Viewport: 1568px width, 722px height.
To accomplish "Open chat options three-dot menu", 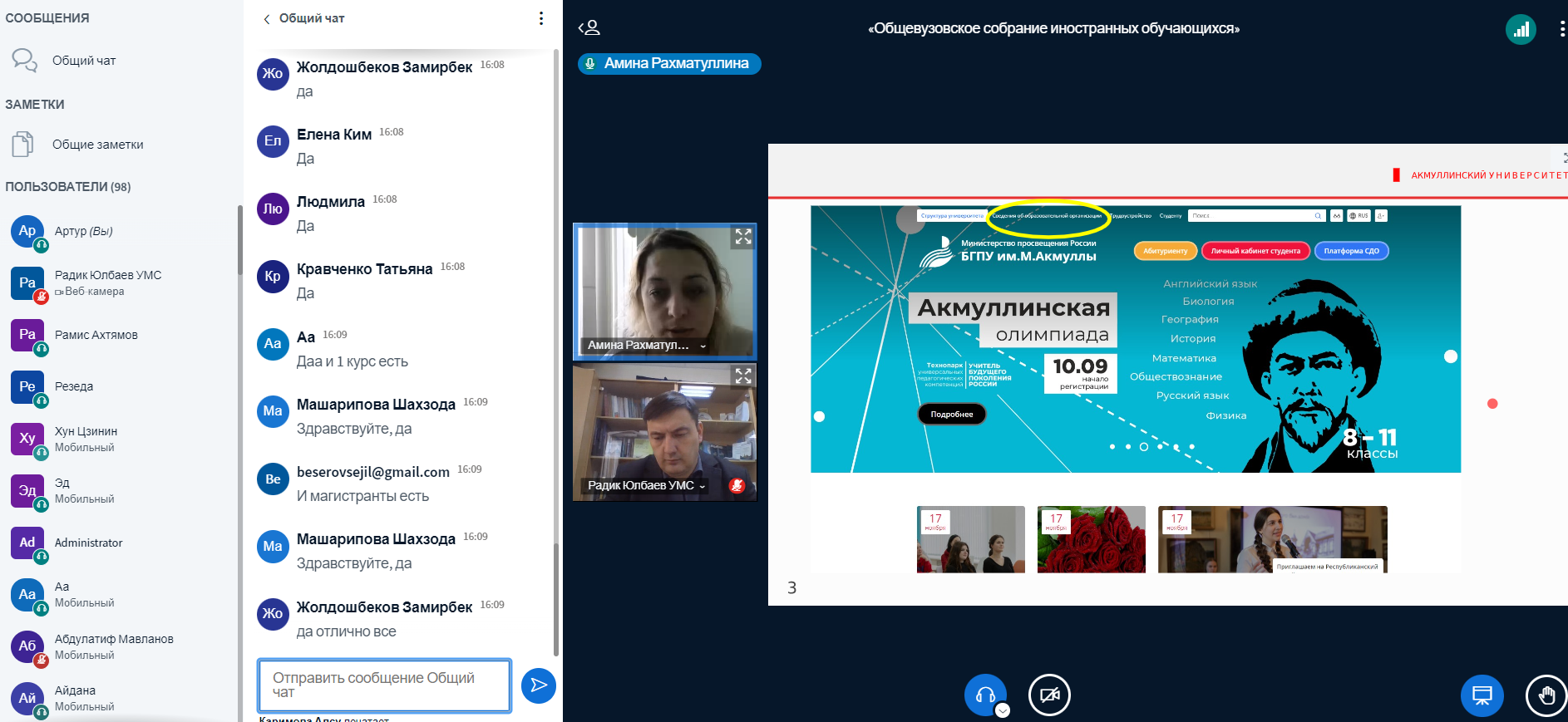I will coord(541,18).
